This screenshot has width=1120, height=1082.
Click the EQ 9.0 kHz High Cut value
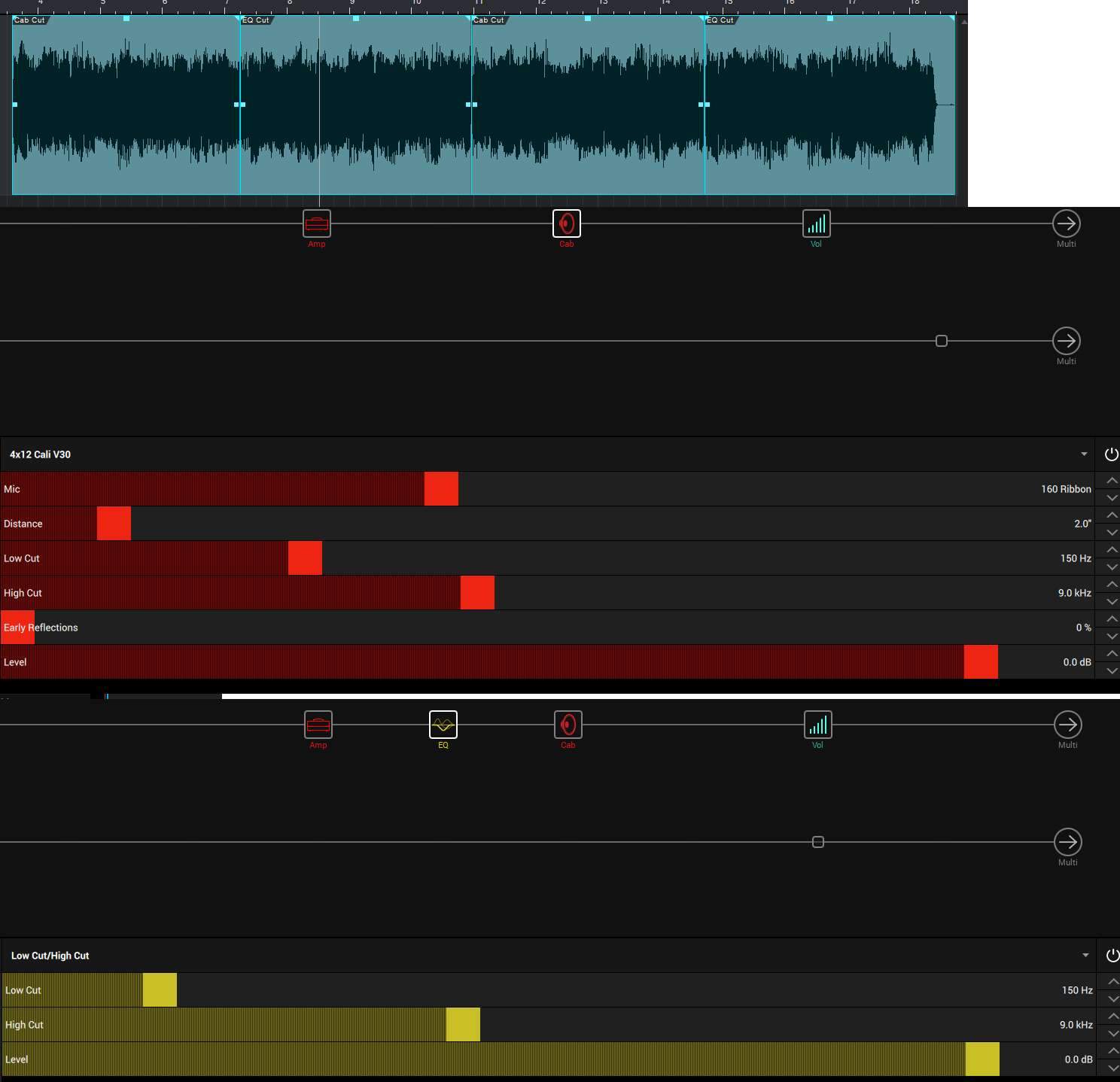(1076, 1025)
